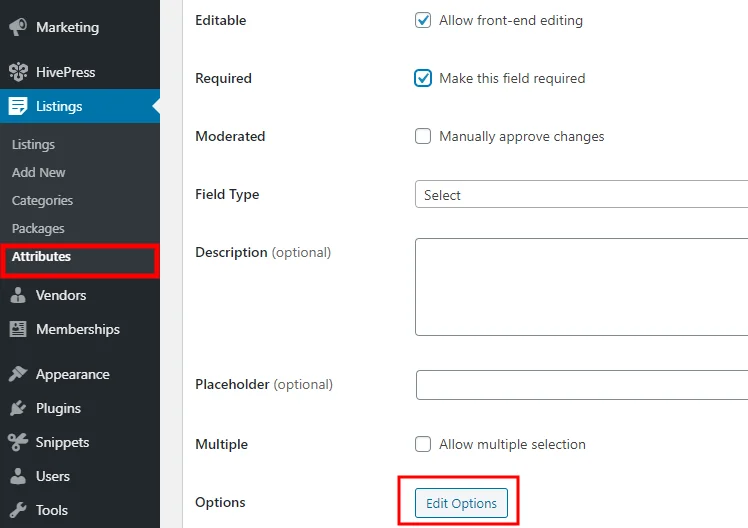
Task: Enable Manually approve changes checkbox
Action: click(x=423, y=136)
